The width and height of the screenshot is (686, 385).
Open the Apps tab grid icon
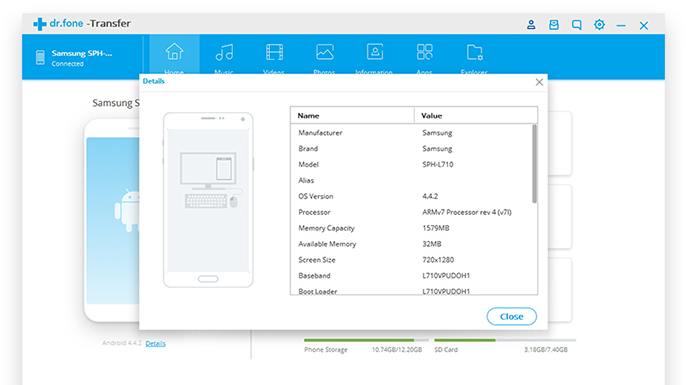pos(424,52)
